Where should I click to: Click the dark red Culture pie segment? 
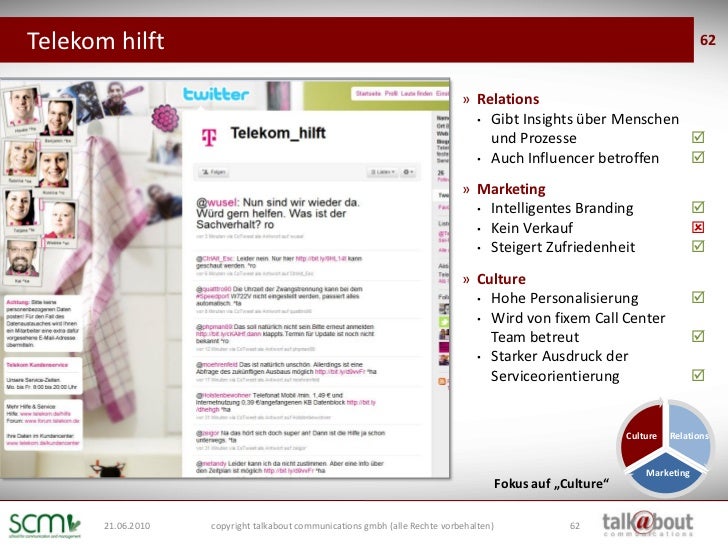(x=642, y=435)
